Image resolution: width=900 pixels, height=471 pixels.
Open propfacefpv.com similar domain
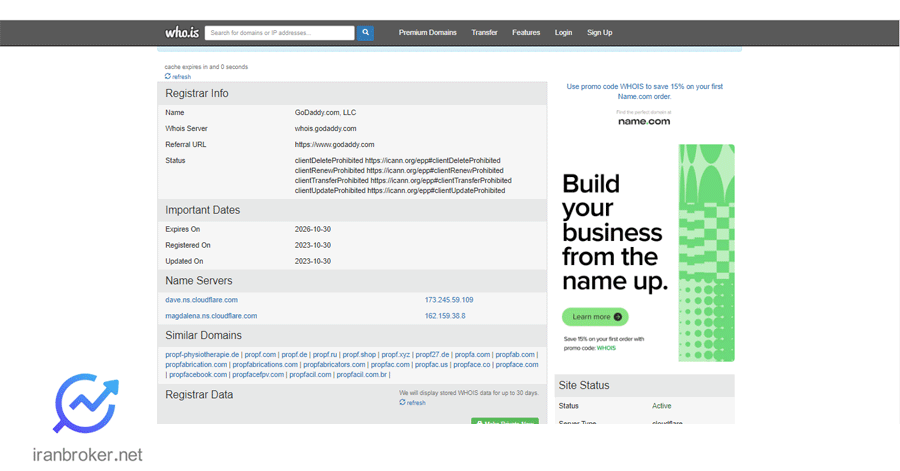[258, 375]
